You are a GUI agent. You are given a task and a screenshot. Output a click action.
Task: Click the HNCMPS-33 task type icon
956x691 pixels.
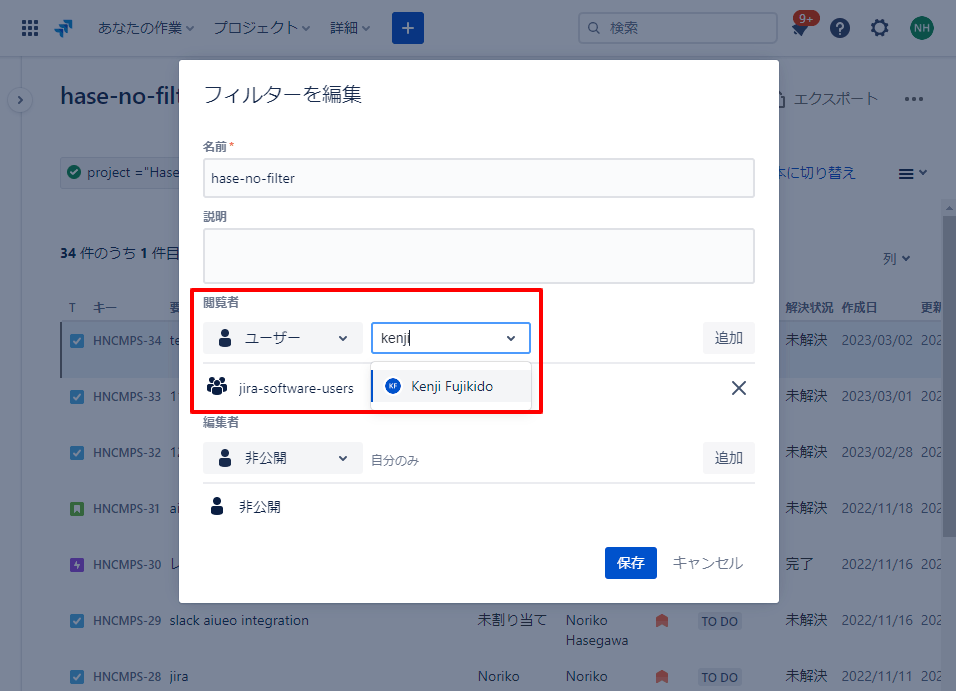77,397
